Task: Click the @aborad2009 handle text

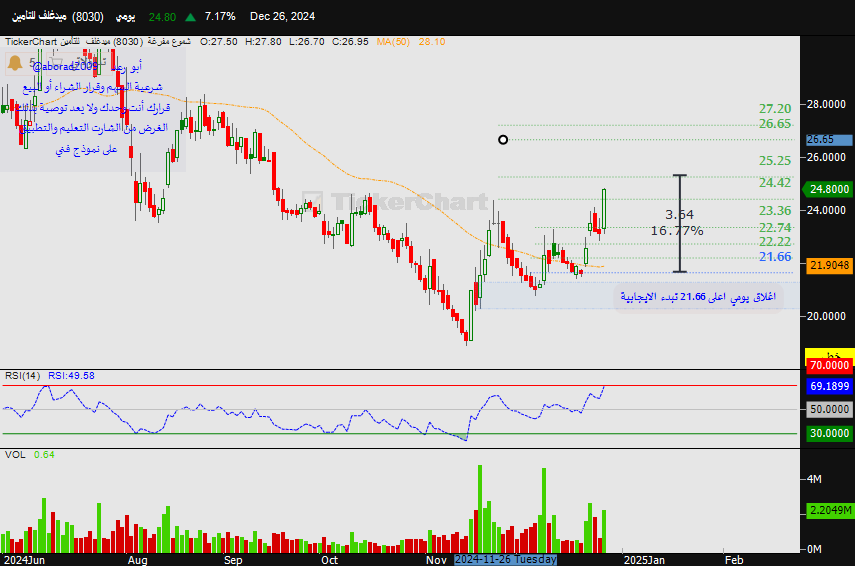Action: click(x=64, y=67)
